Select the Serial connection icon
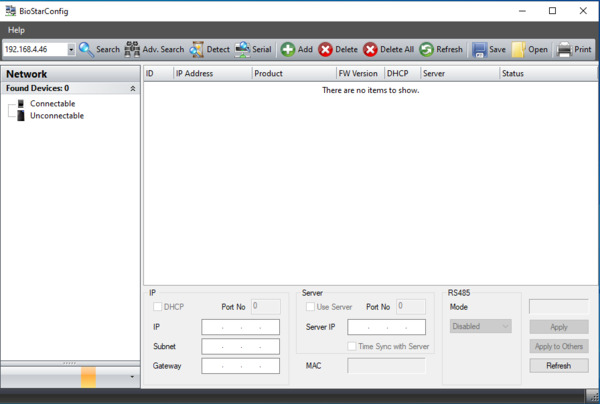This screenshot has width=600, height=404. (242, 50)
